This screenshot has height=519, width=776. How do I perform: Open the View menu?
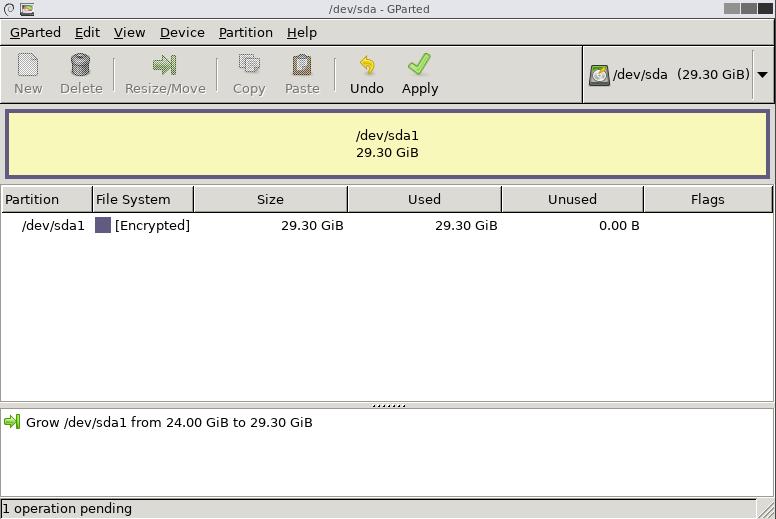click(x=129, y=33)
